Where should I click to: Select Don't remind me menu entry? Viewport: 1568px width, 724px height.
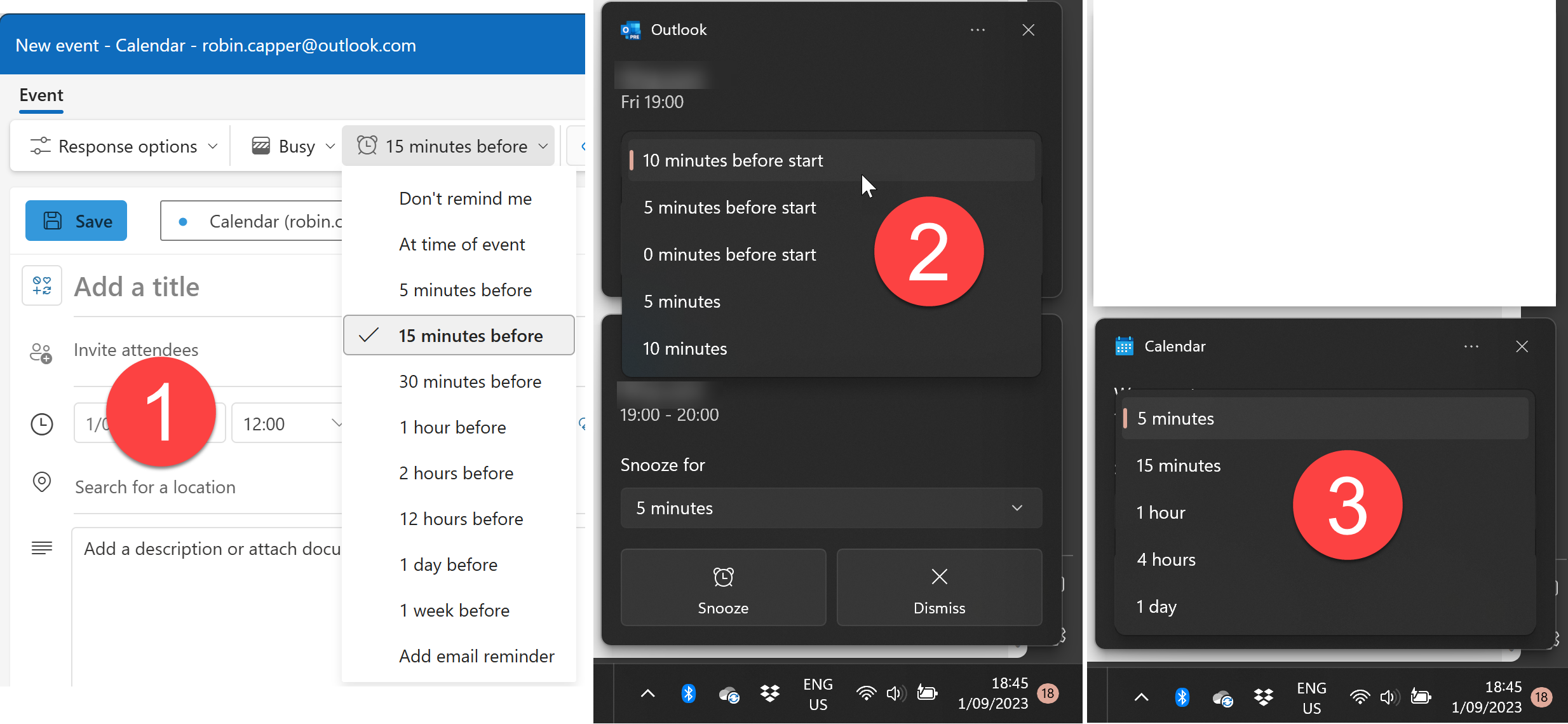(465, 198)
